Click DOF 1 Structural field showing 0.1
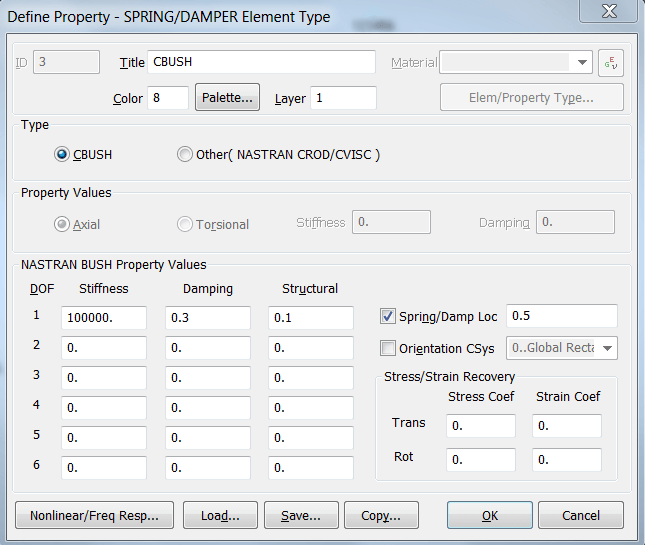Image resolution: width=645 pixels, height=545 pixels. (311, 318)
